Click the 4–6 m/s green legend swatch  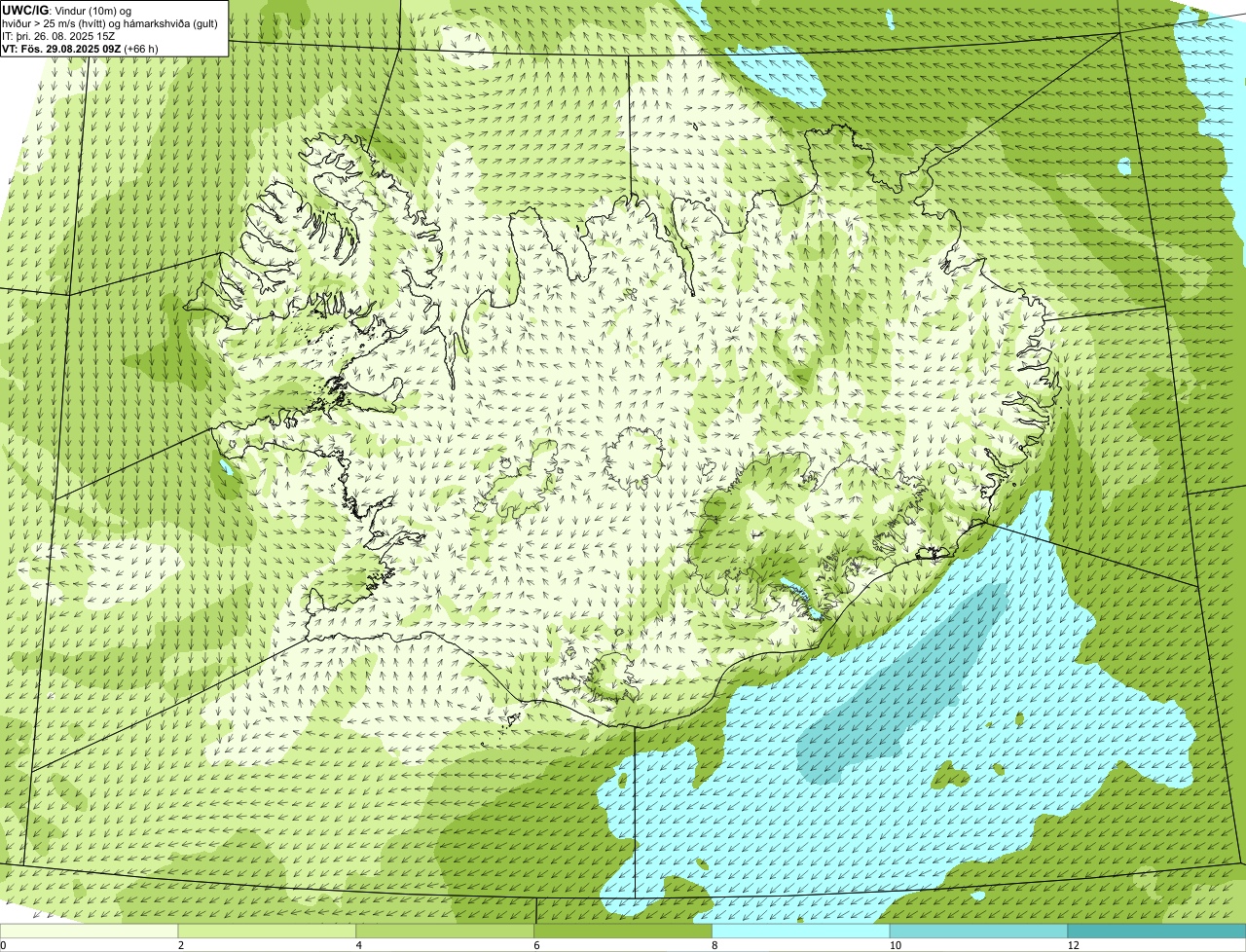coord(446,931)
